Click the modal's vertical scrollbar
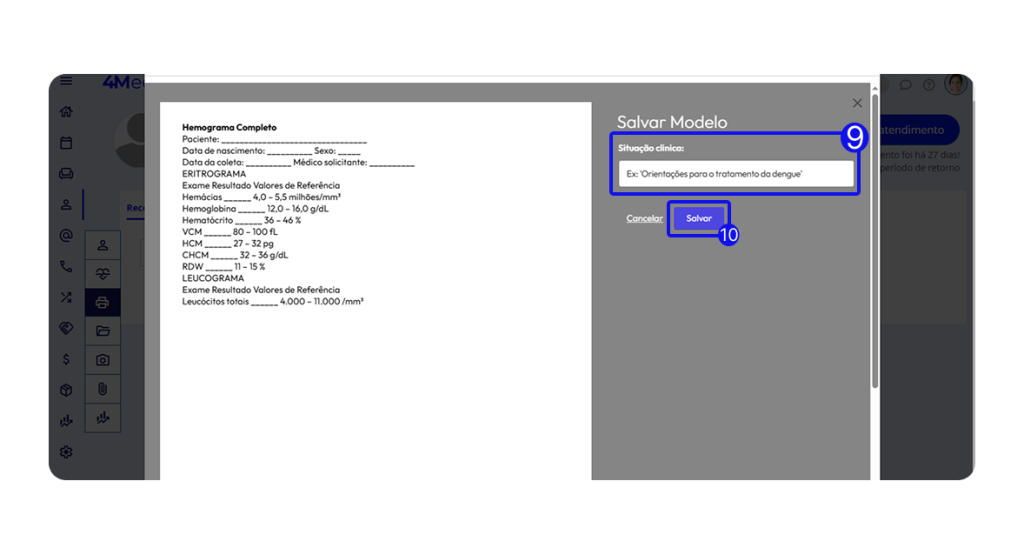This screenshot has width=1024, height=548. (875, 240)
